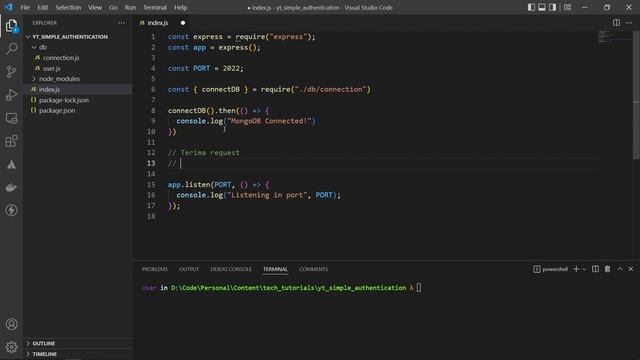This screenshot has width=640, height=360.
Task: Select the TERMINAL panel tab
Action: (275, 269)
